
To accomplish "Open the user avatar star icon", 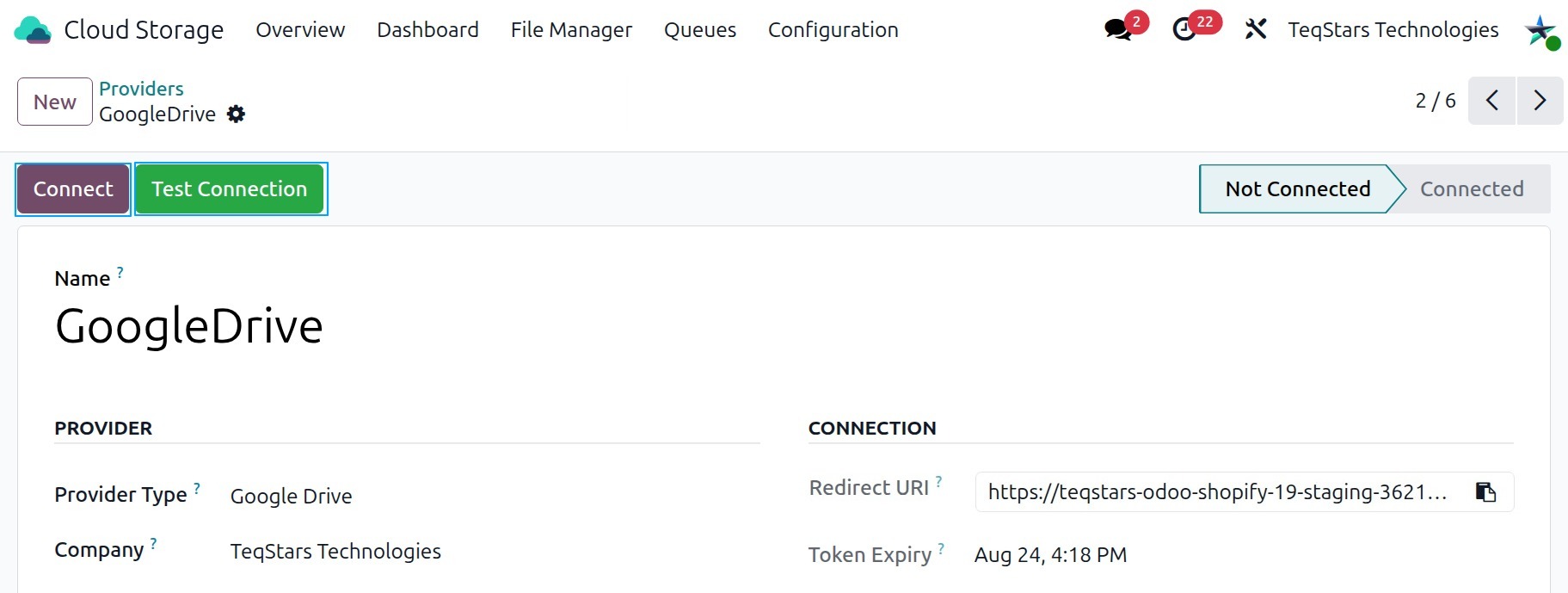I will tap(1541, 31).
